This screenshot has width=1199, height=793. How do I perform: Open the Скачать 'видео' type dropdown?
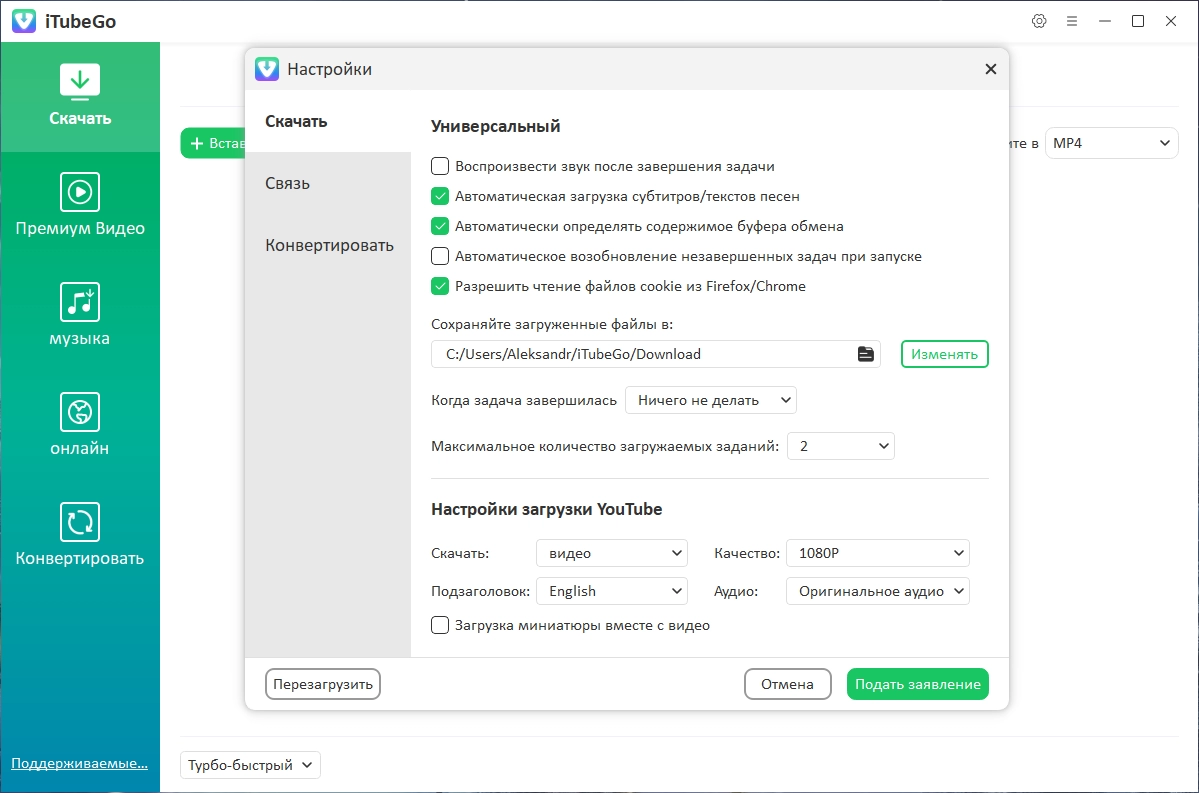pos(612,553)
